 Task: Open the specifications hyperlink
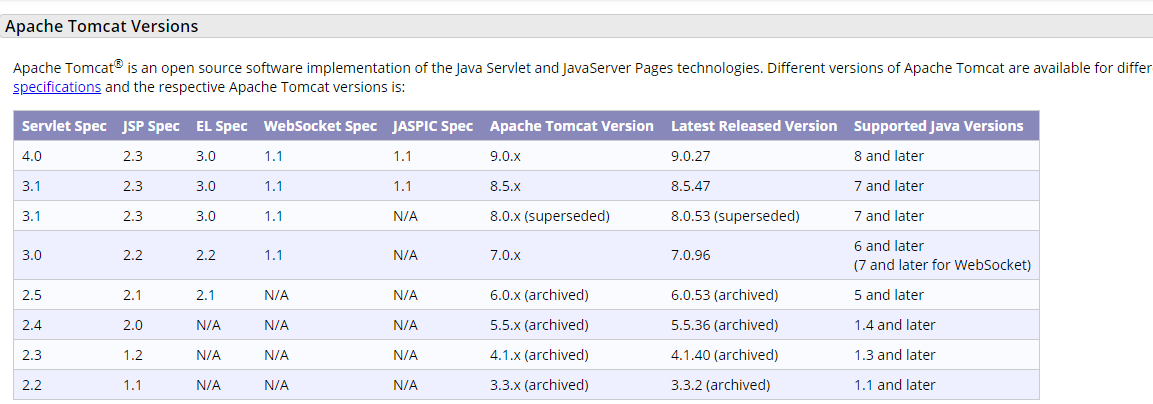point(57,87)
